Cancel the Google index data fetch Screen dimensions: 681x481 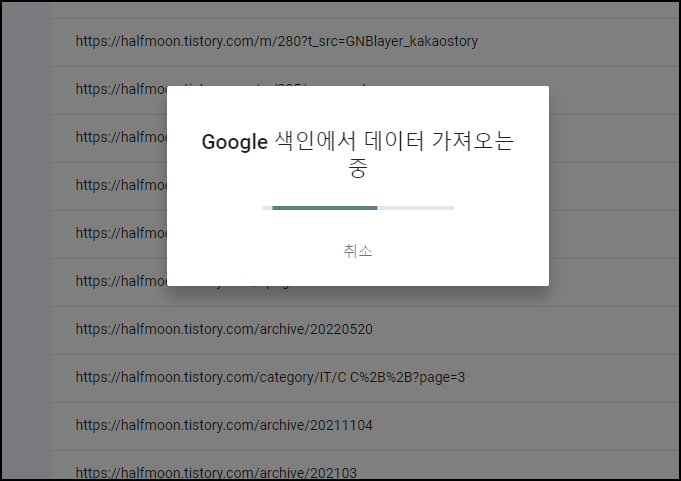(x=357, y=251)
